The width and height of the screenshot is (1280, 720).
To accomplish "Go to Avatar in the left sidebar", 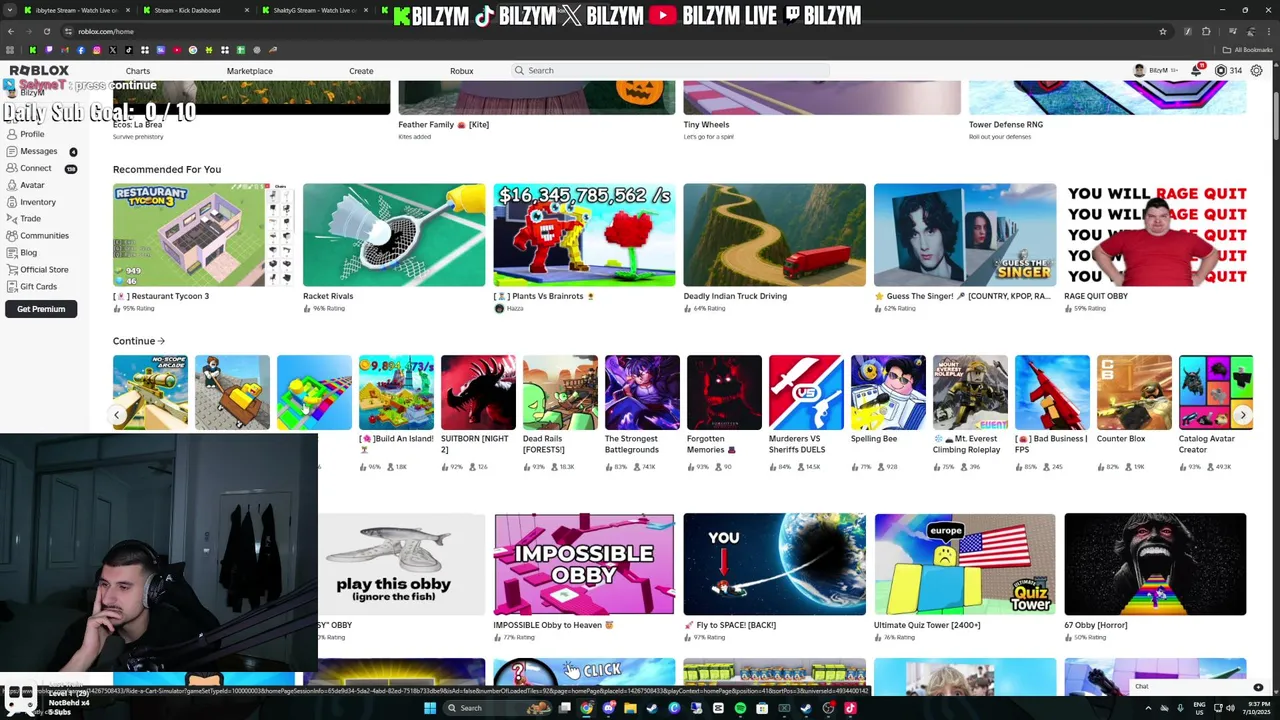I will coord(32,185).
